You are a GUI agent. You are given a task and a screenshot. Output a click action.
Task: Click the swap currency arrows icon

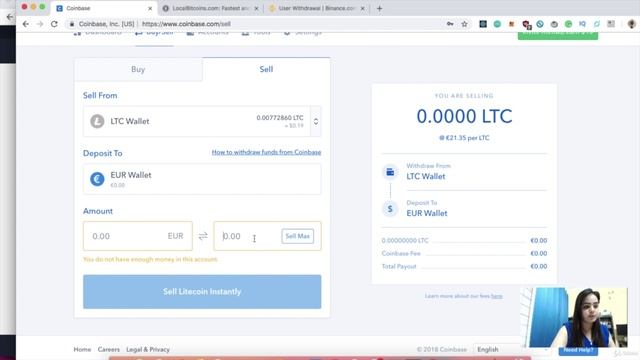pos(203,236)
